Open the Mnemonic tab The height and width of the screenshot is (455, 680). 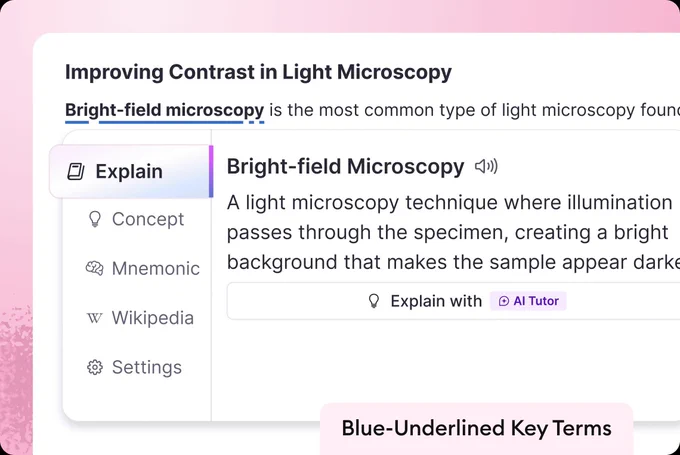(x=142, y=268)
